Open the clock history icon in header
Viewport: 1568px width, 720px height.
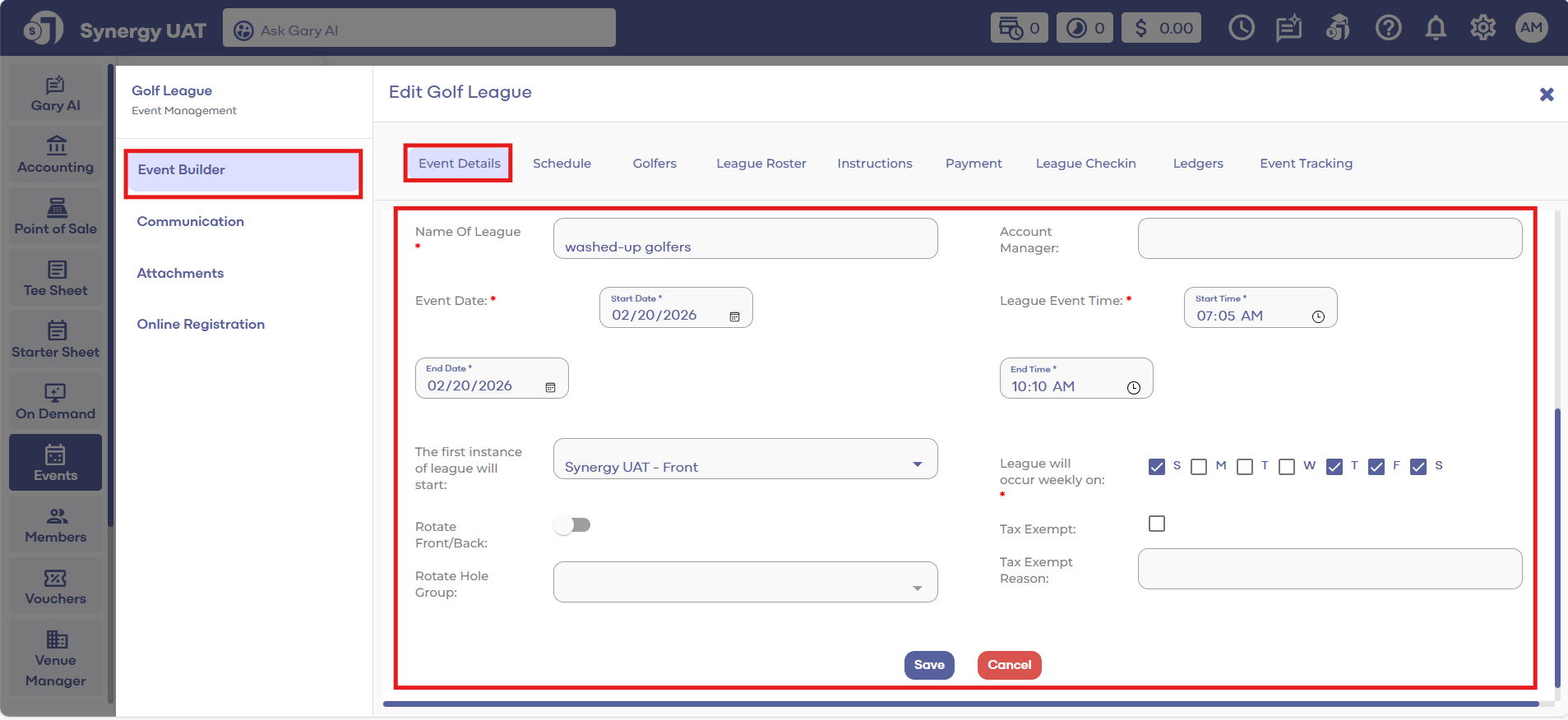click(1241, 29)
